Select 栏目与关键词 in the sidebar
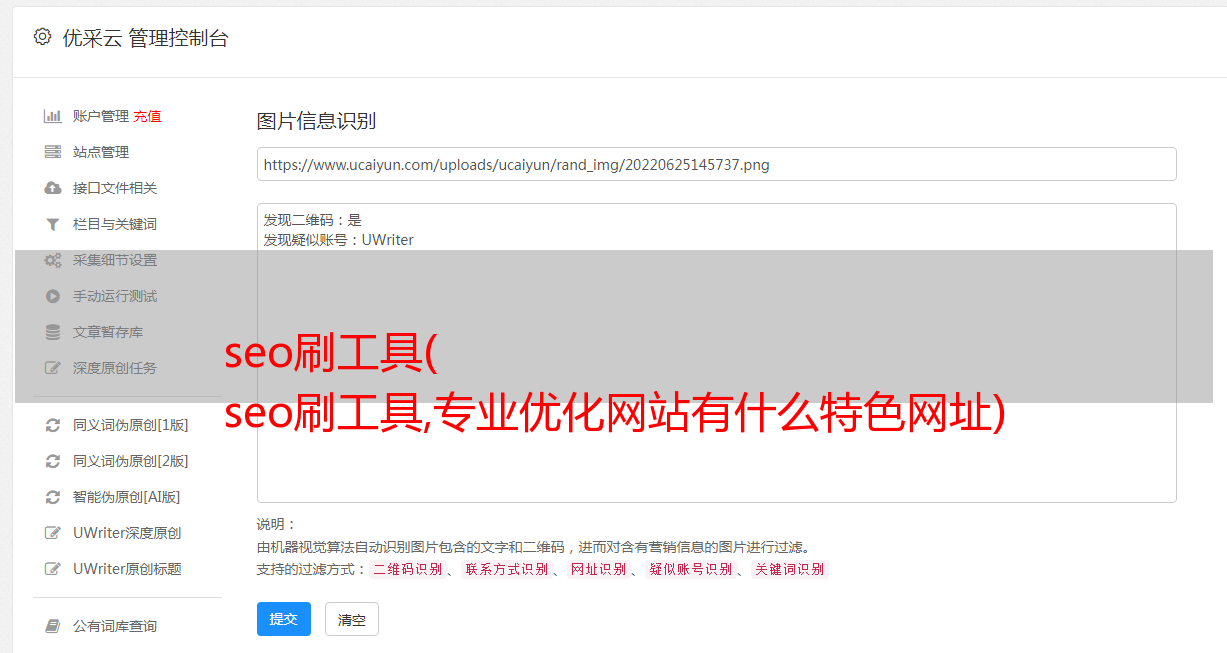The width and height of the screenshot is (1227, 653). point(115,224)
